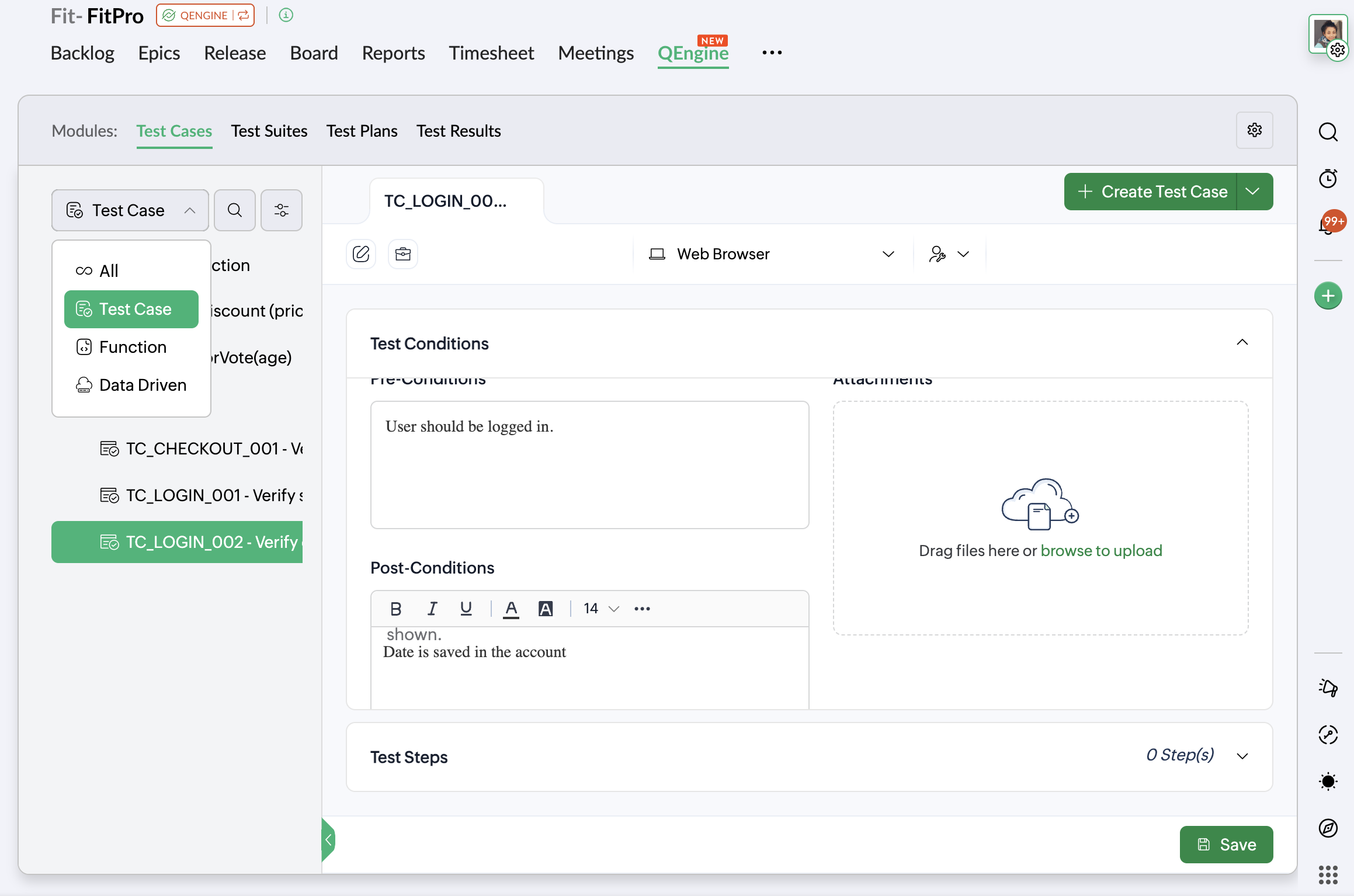
Task: Toggle bold formatting in Post-Conditions
Action: click(395, 609)
